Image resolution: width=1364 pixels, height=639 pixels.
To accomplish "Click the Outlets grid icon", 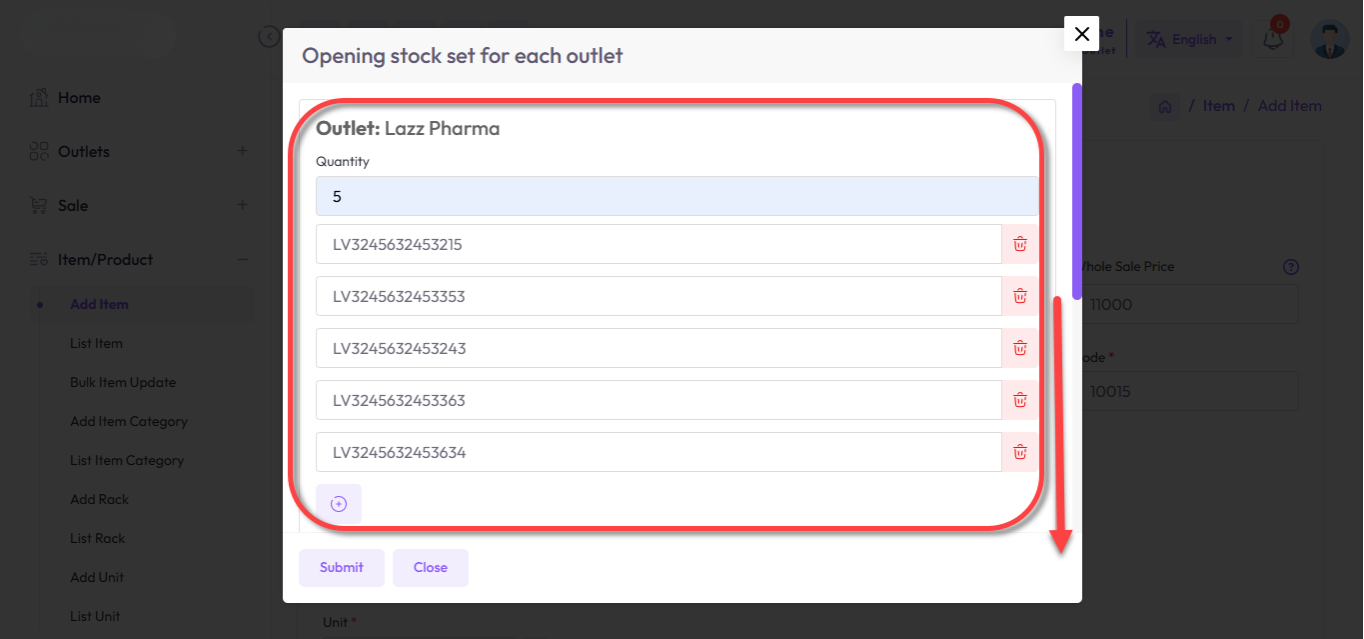I will (39, 151).
